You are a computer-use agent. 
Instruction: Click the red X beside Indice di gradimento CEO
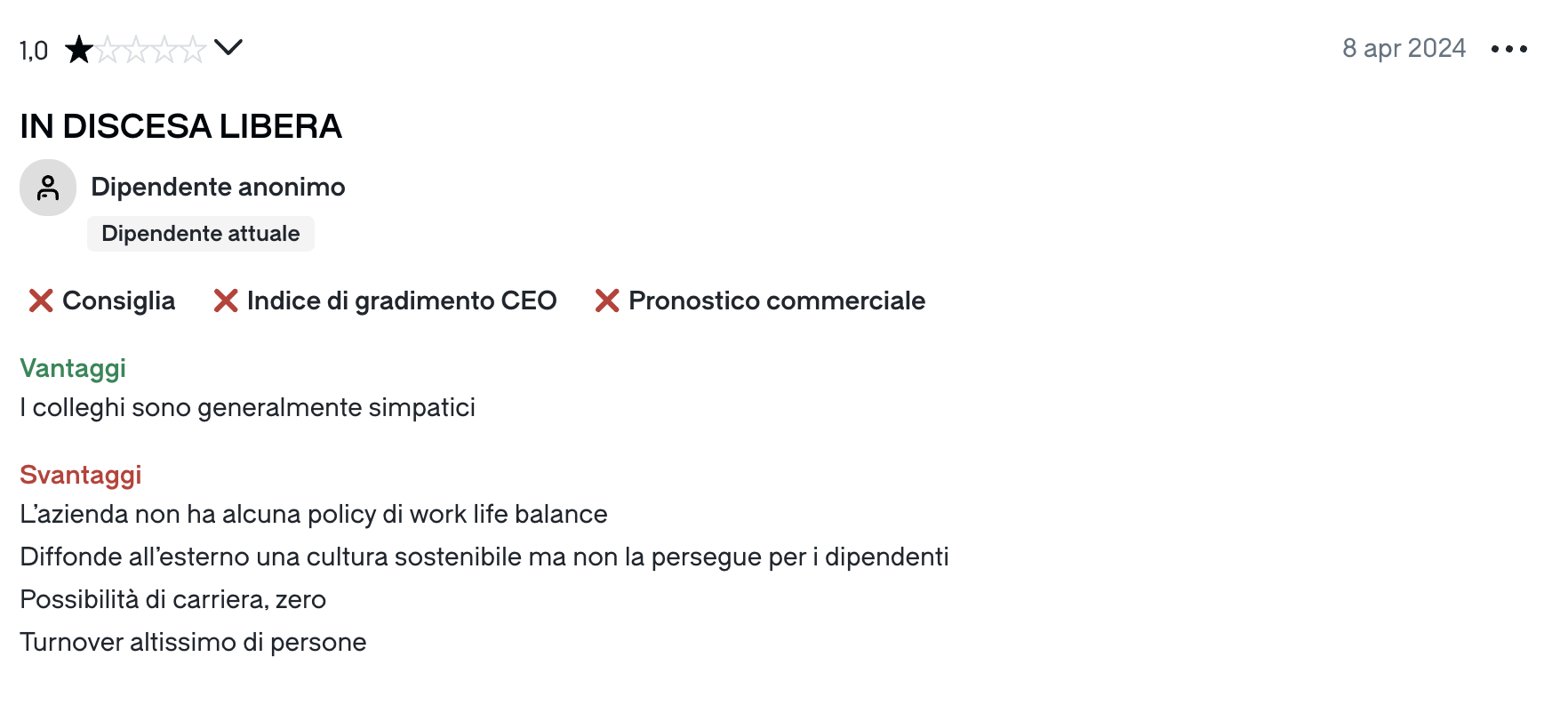pos(226,301)
